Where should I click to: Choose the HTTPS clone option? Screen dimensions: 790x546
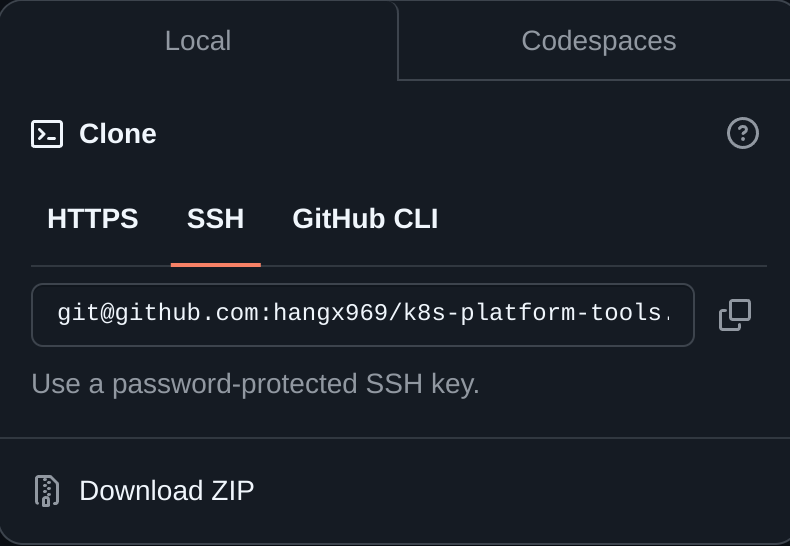93,219
